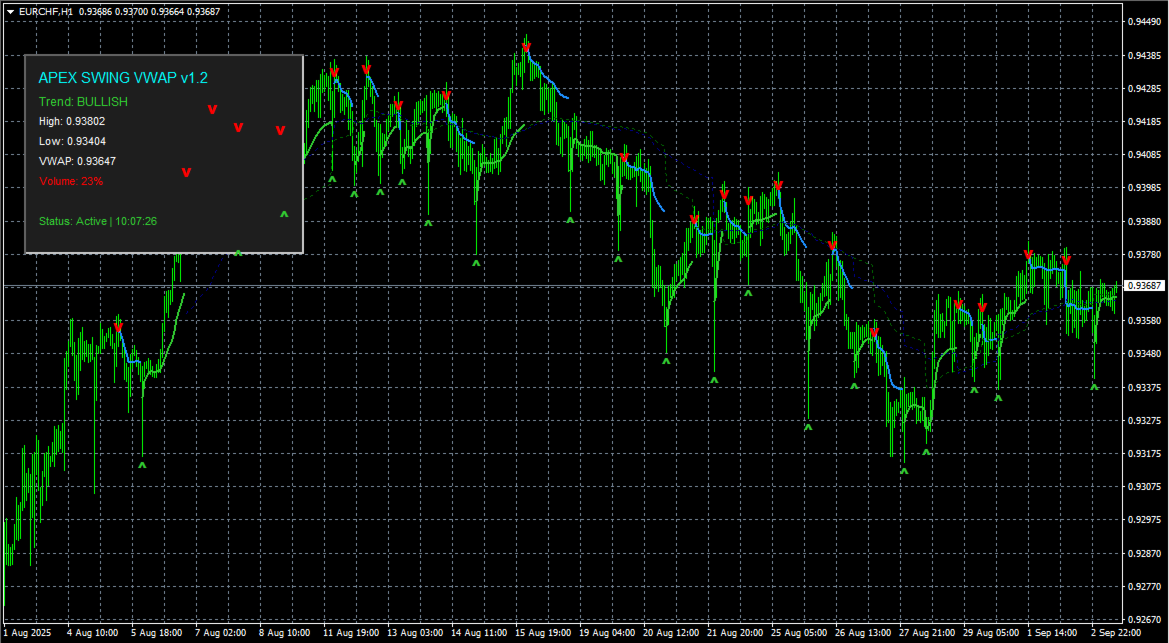Image resolution: width=1169 pixels, height=643 pixels.
Task: Click the 7 Aug 02:00 time axis label
Action: (221, 633)
